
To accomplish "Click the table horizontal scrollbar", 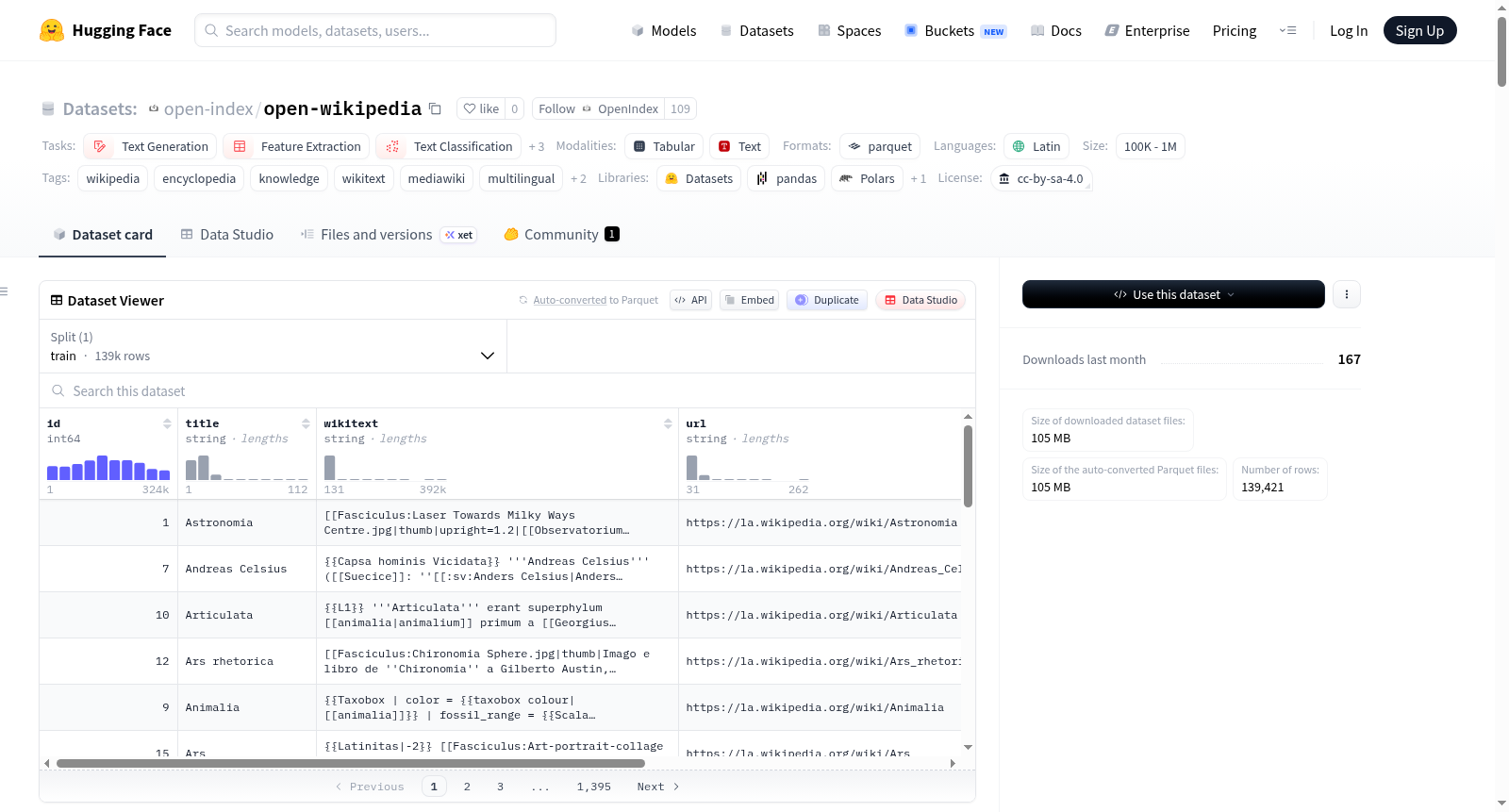I will [351, 763].
